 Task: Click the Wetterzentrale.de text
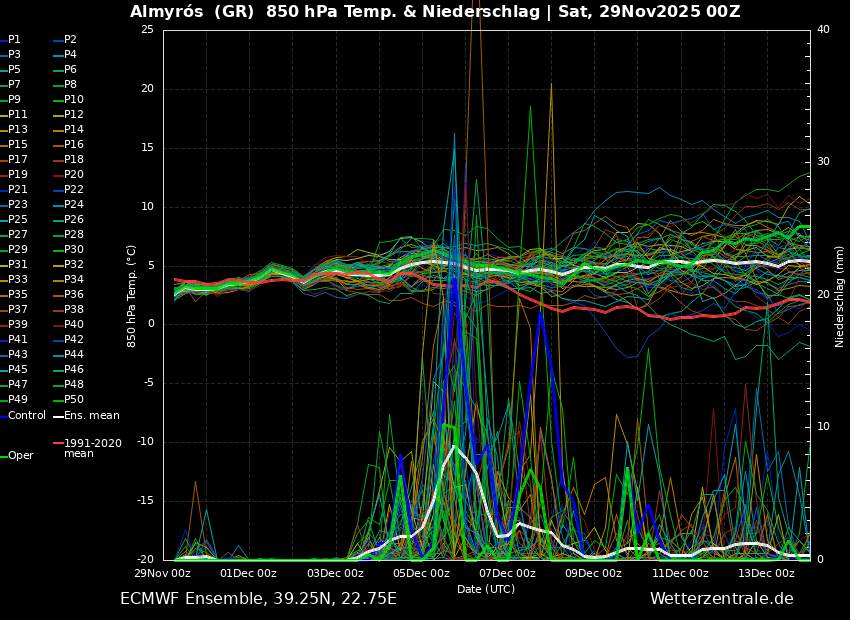(721, 599)
